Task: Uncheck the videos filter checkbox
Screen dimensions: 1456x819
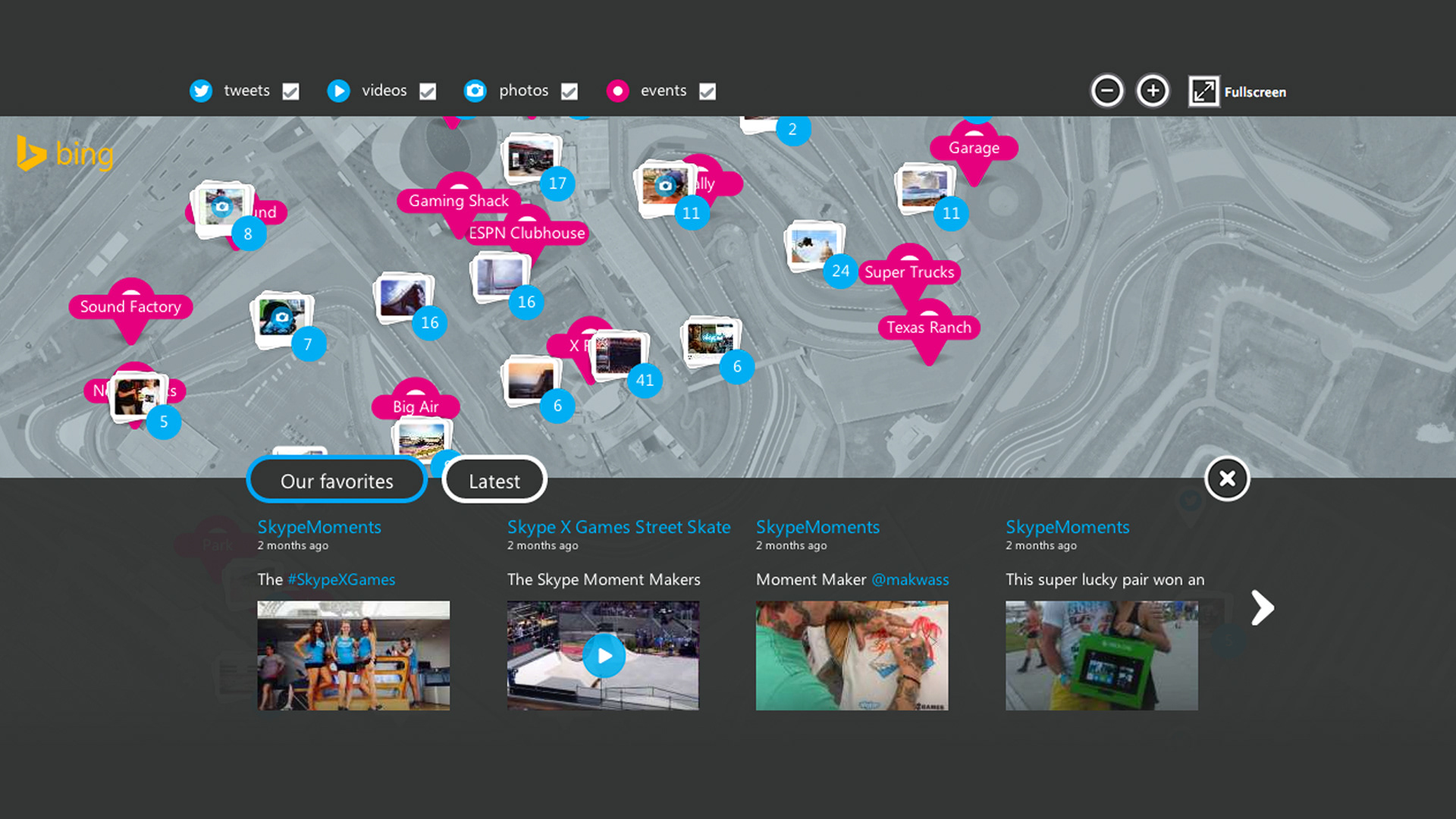Action: point(428,92)
